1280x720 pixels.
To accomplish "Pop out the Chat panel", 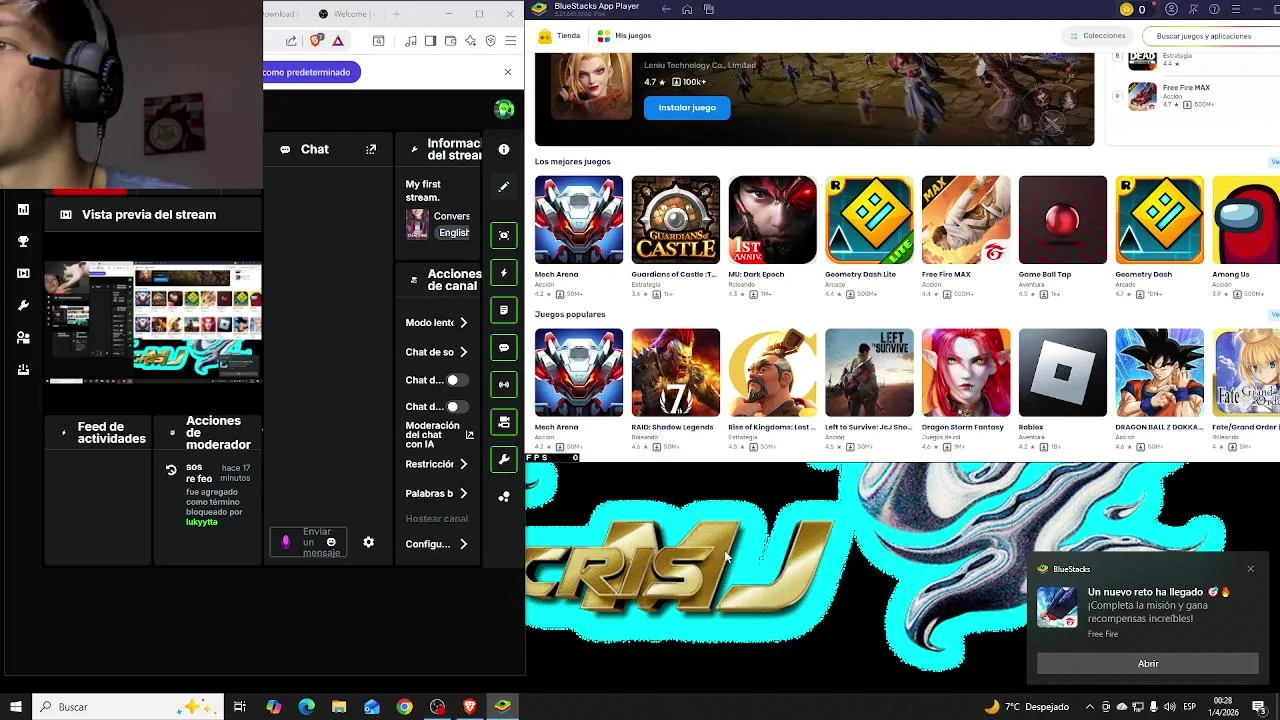I will (371, 149).
